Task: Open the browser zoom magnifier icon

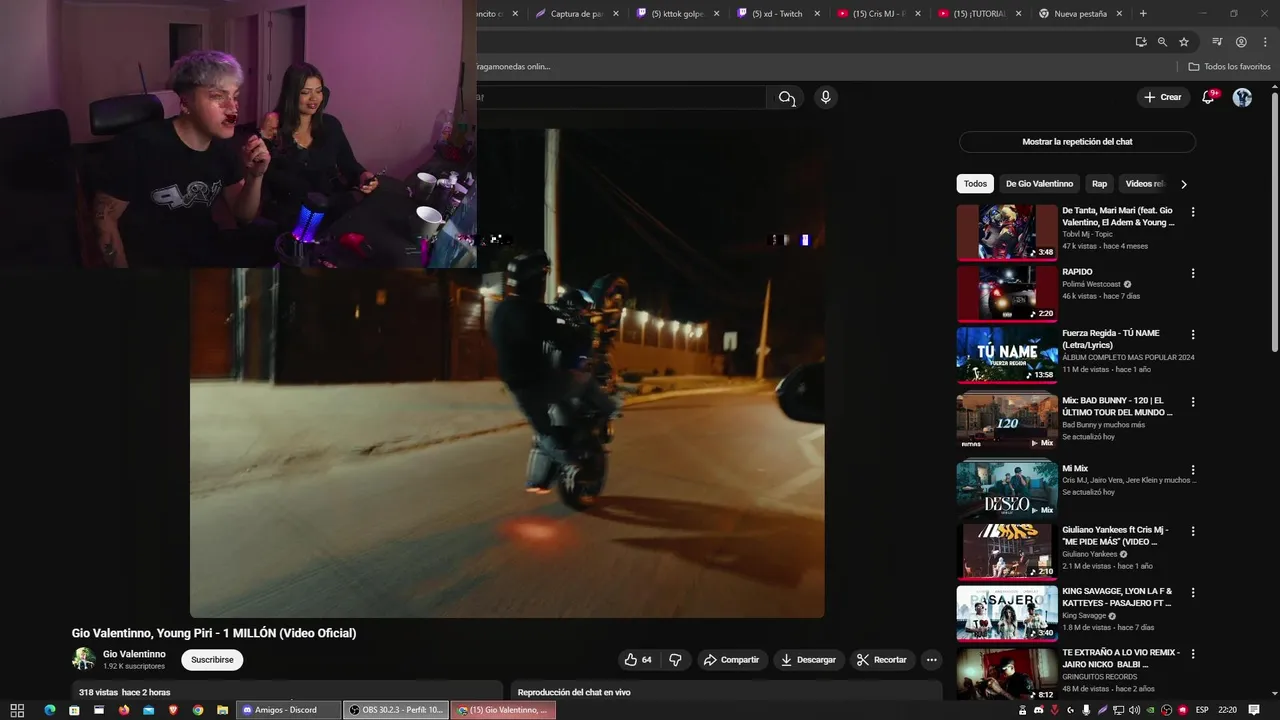Action: pos(1162,42)
